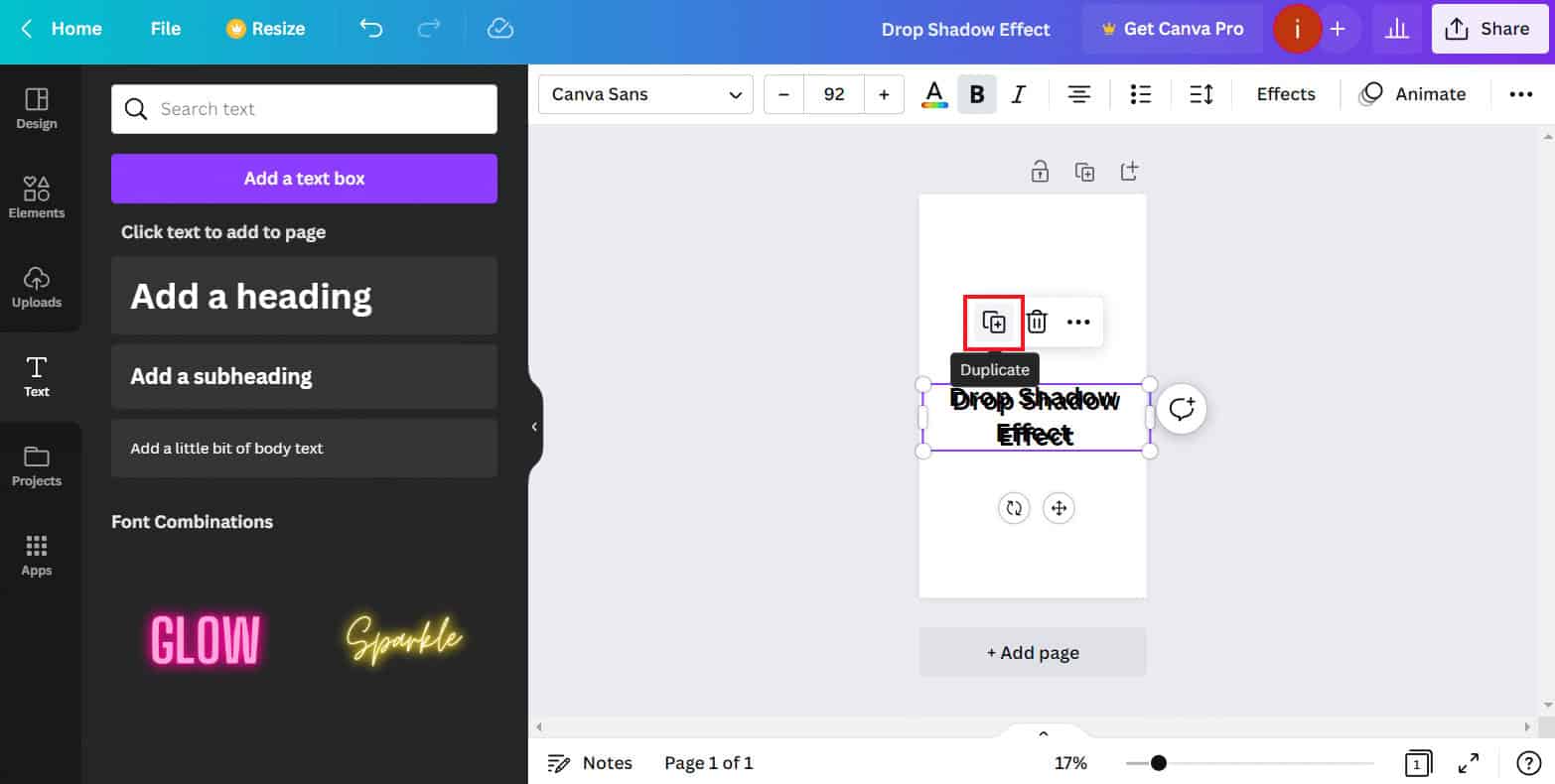1555x784 pixels.
Task: Open more options for selected text
Action: coord(1078,322)
